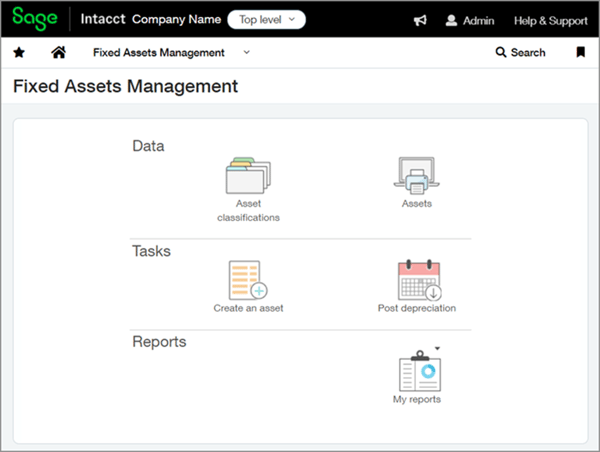
Task: Click the Create an asset label
Action: (x=248, y=308)
